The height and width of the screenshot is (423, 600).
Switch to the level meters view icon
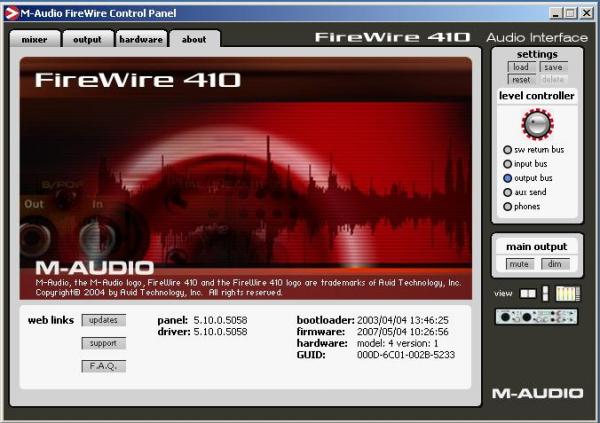point(567,293)
